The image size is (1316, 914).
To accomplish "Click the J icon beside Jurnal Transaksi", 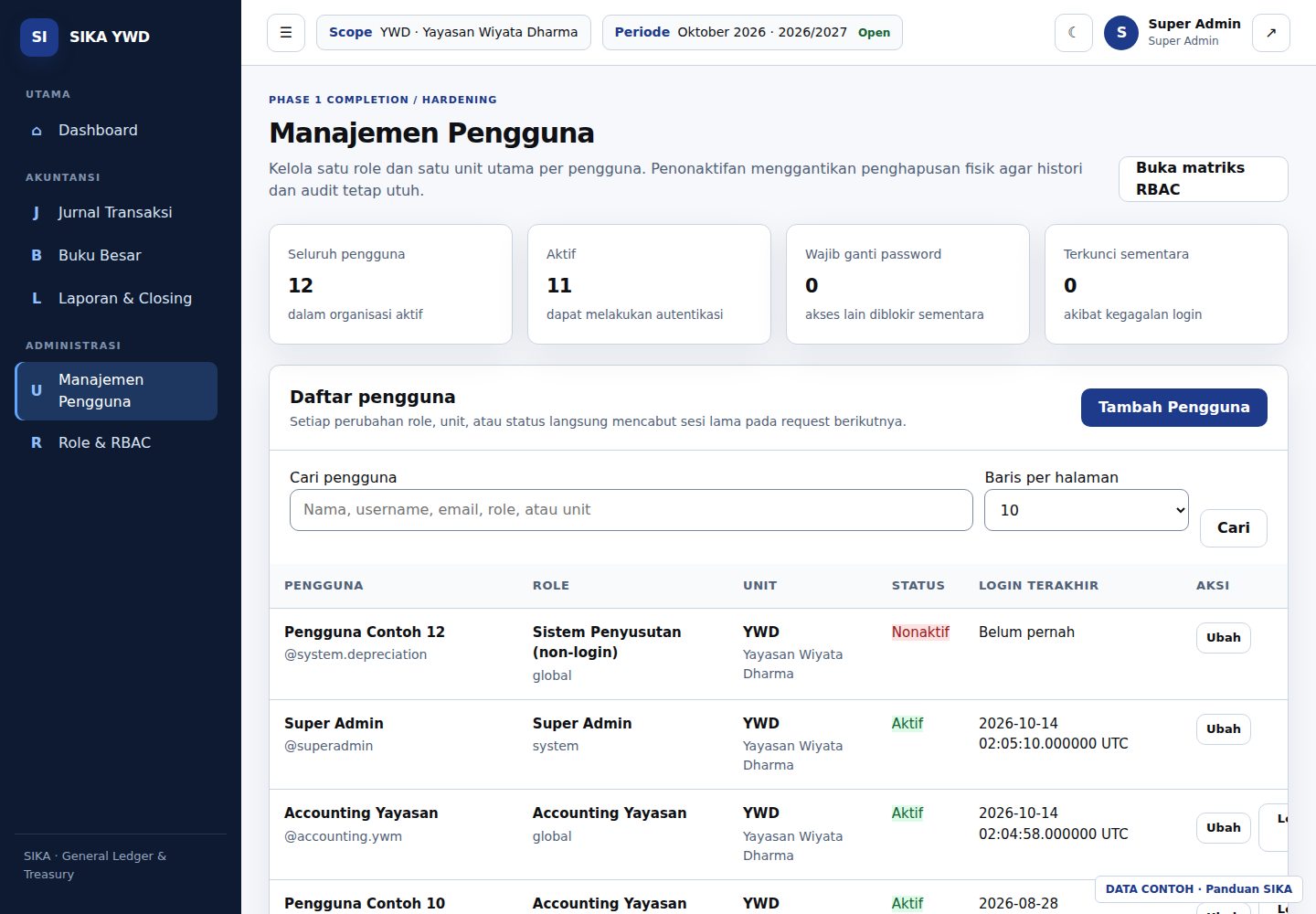I will point(37,212).
